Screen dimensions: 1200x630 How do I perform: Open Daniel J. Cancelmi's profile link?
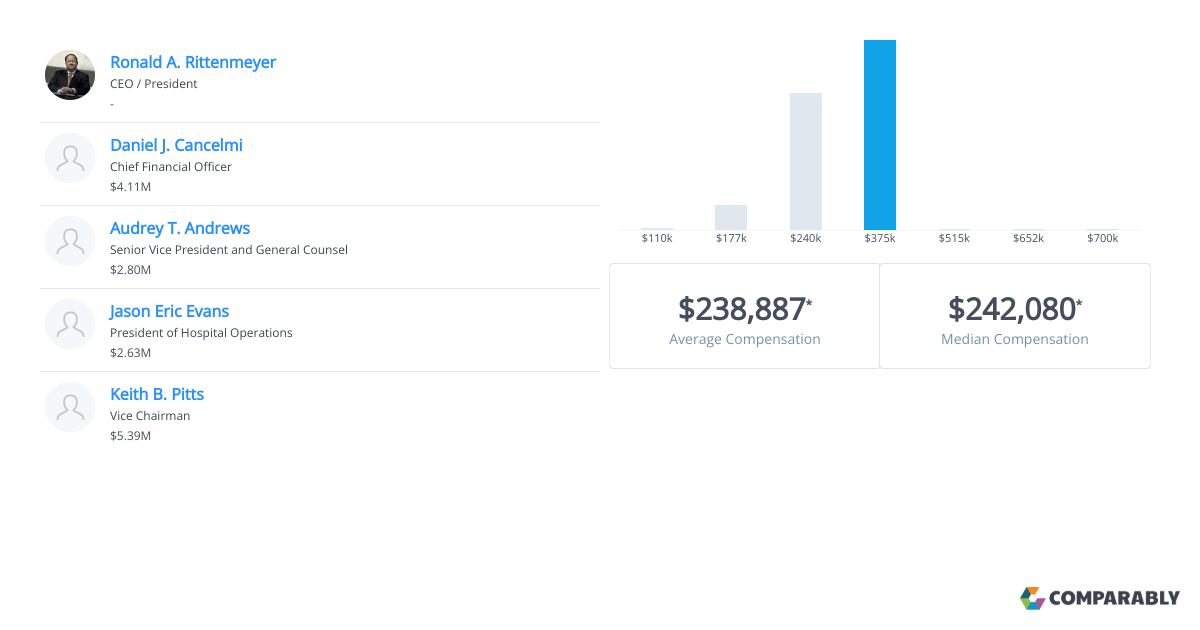click(176, 145)
